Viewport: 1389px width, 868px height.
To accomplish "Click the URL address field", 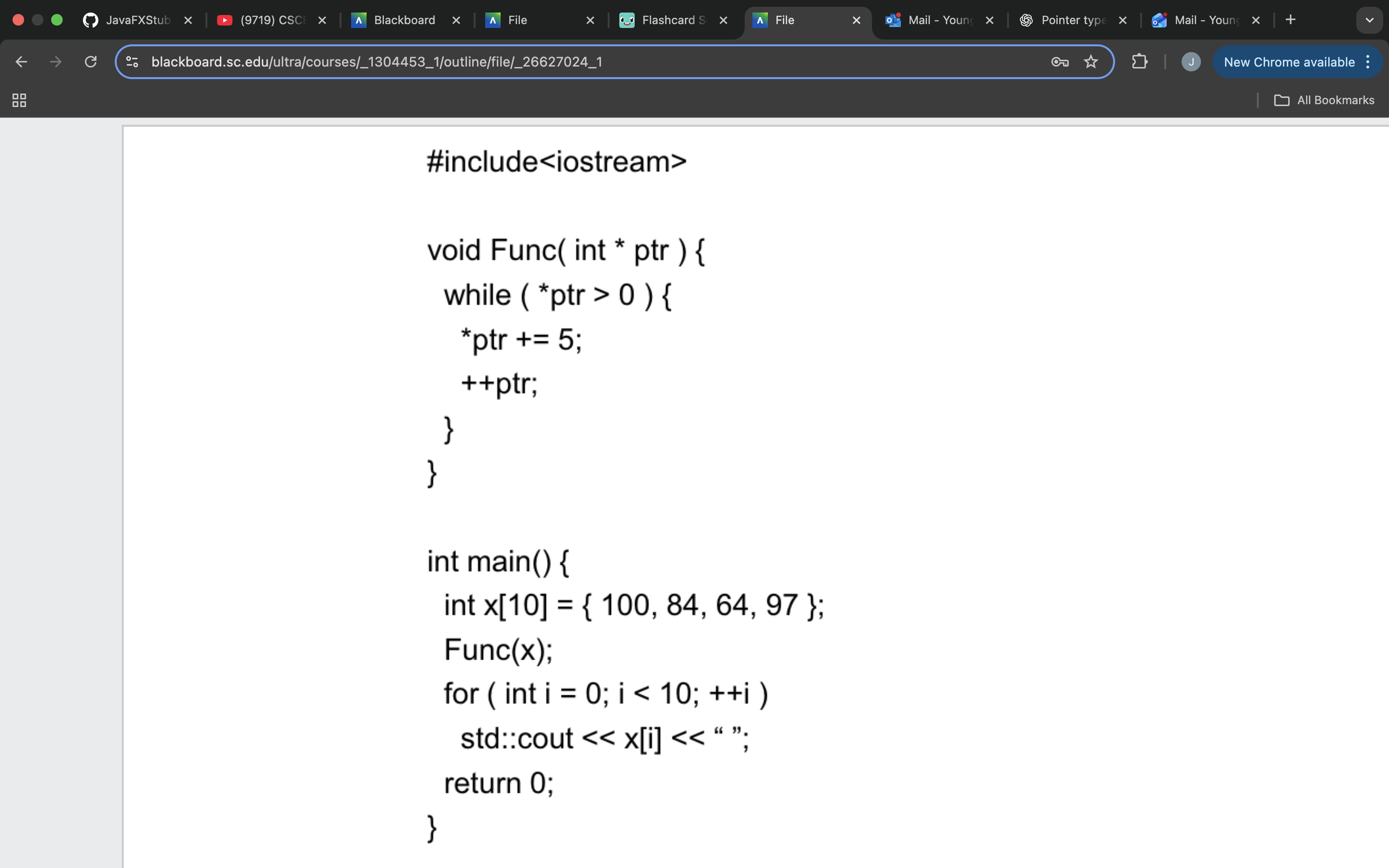I will pyautogui.click(x=574, y=62).
